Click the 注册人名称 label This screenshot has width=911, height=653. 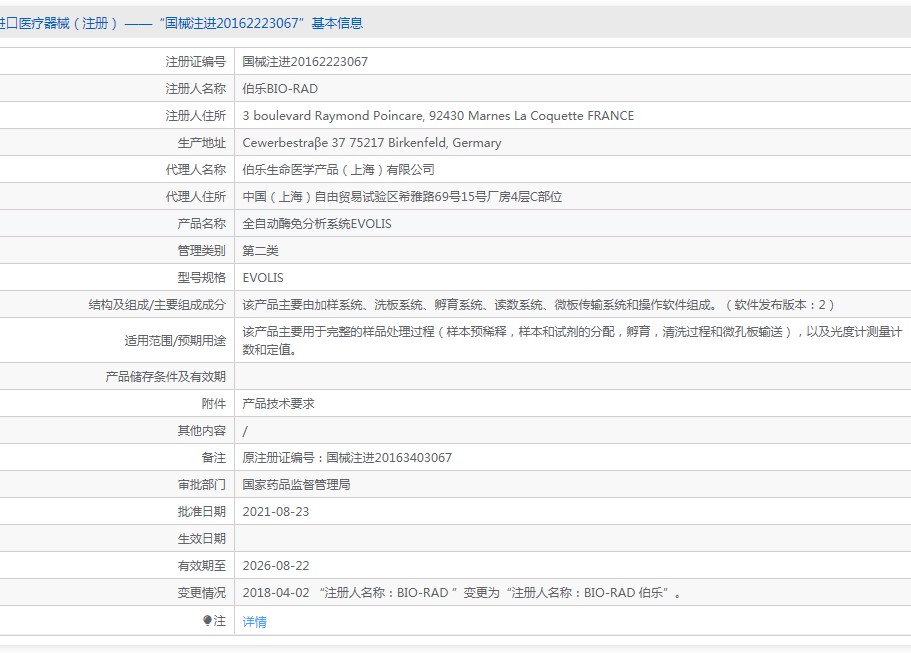point(196,89)
